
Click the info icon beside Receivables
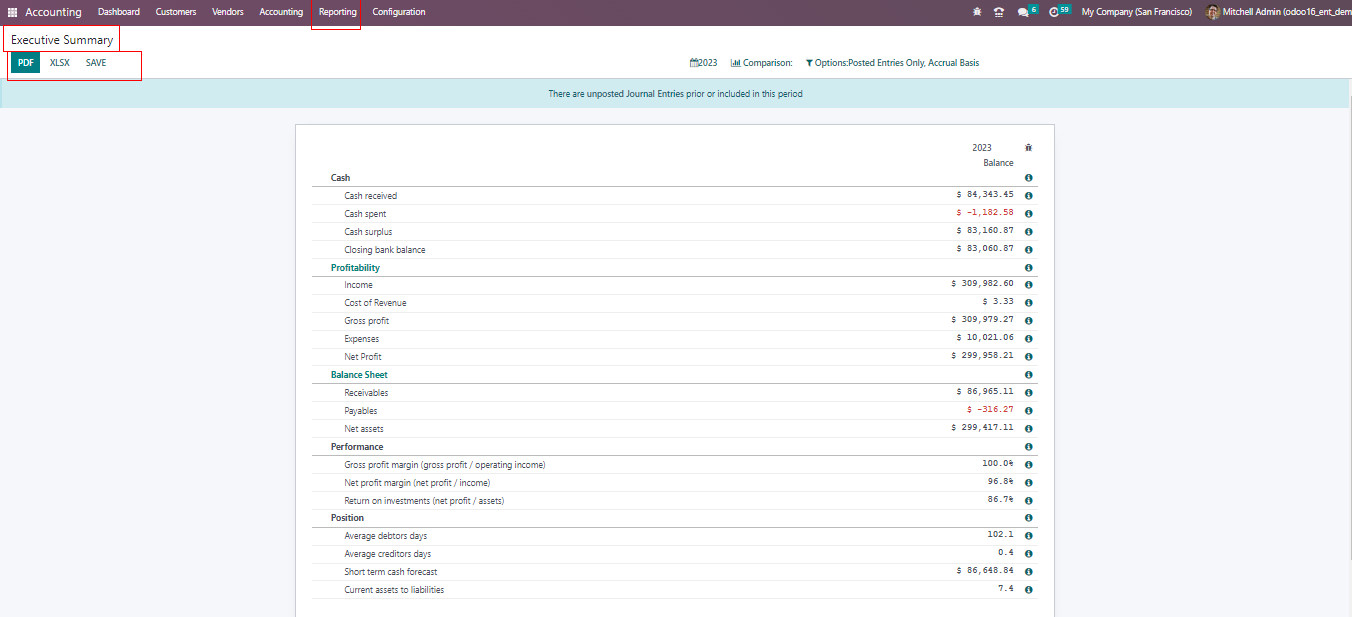point(1028,393)
